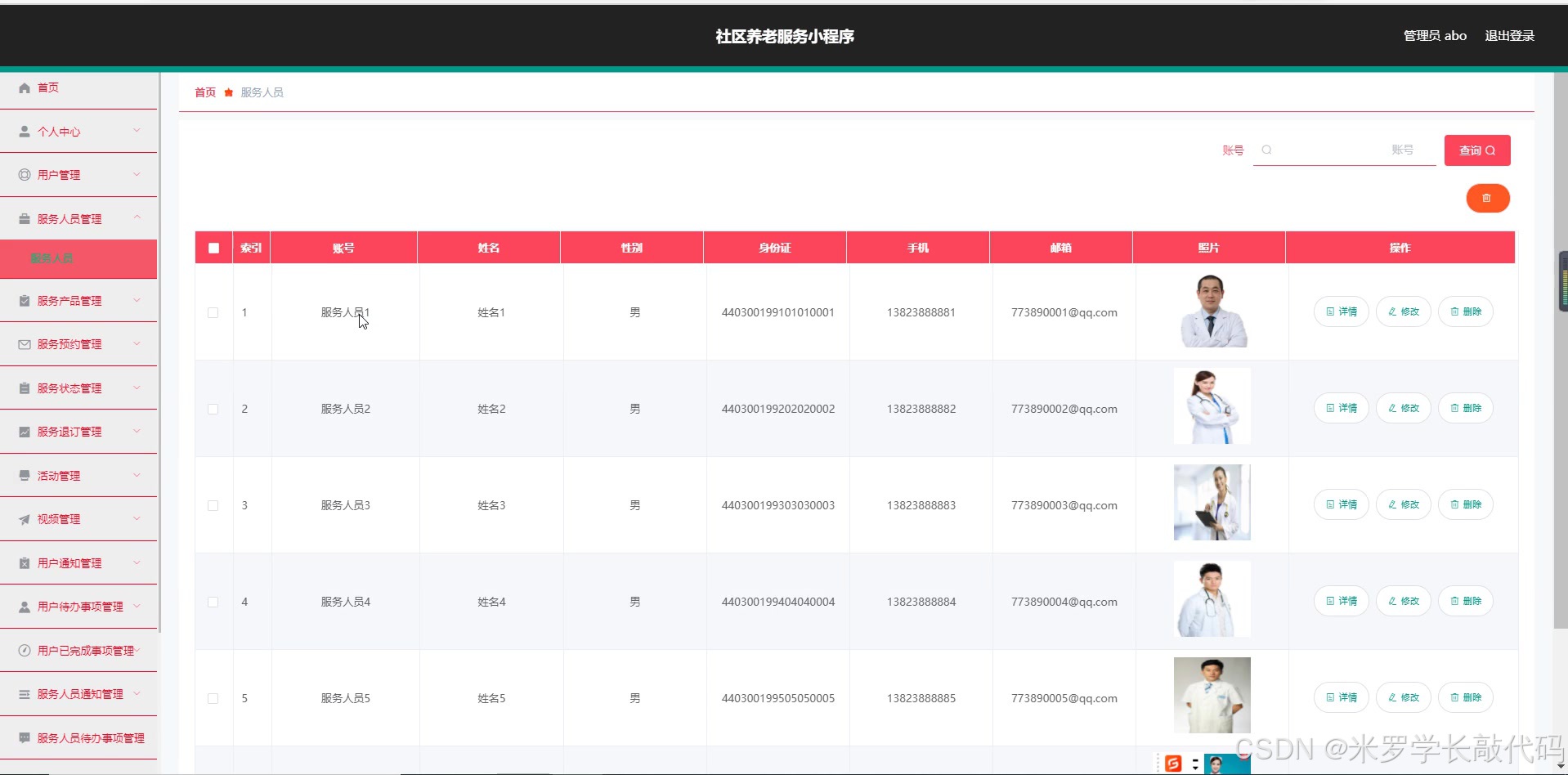Expand the 服务产品管理 menu chevron
Screen dimensions: 1568x775
[137, 300]
